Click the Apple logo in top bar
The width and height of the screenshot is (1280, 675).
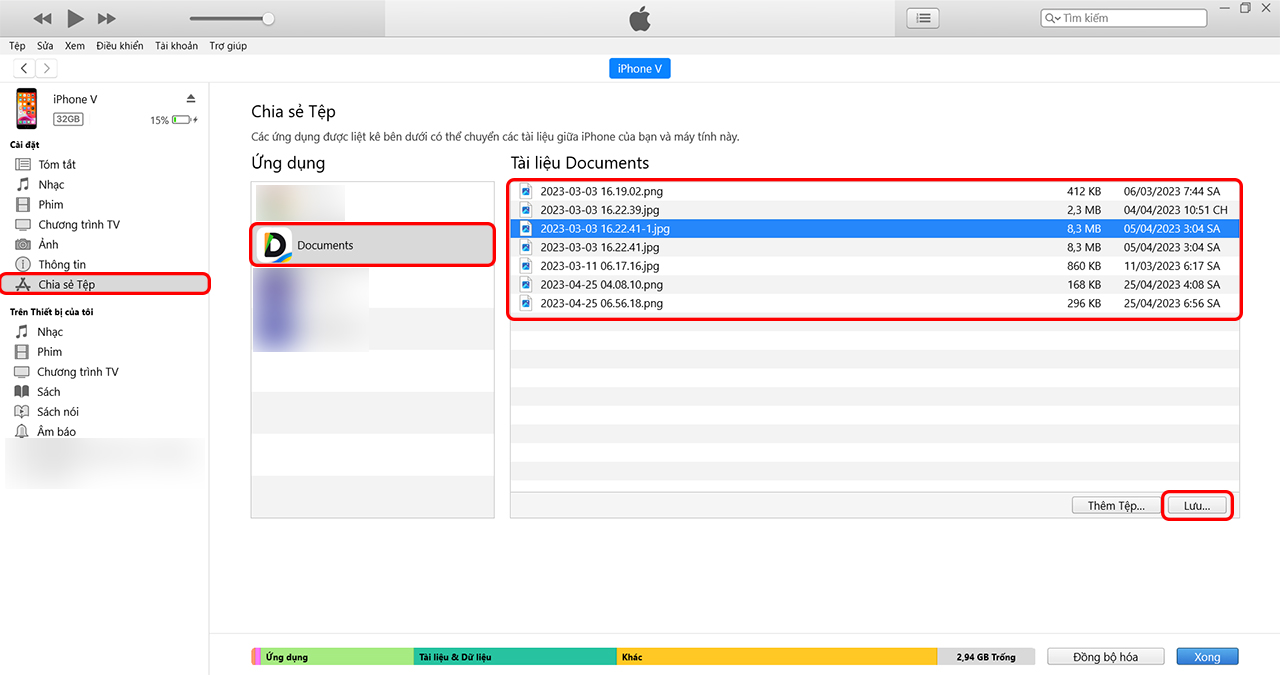click(639, 17)
